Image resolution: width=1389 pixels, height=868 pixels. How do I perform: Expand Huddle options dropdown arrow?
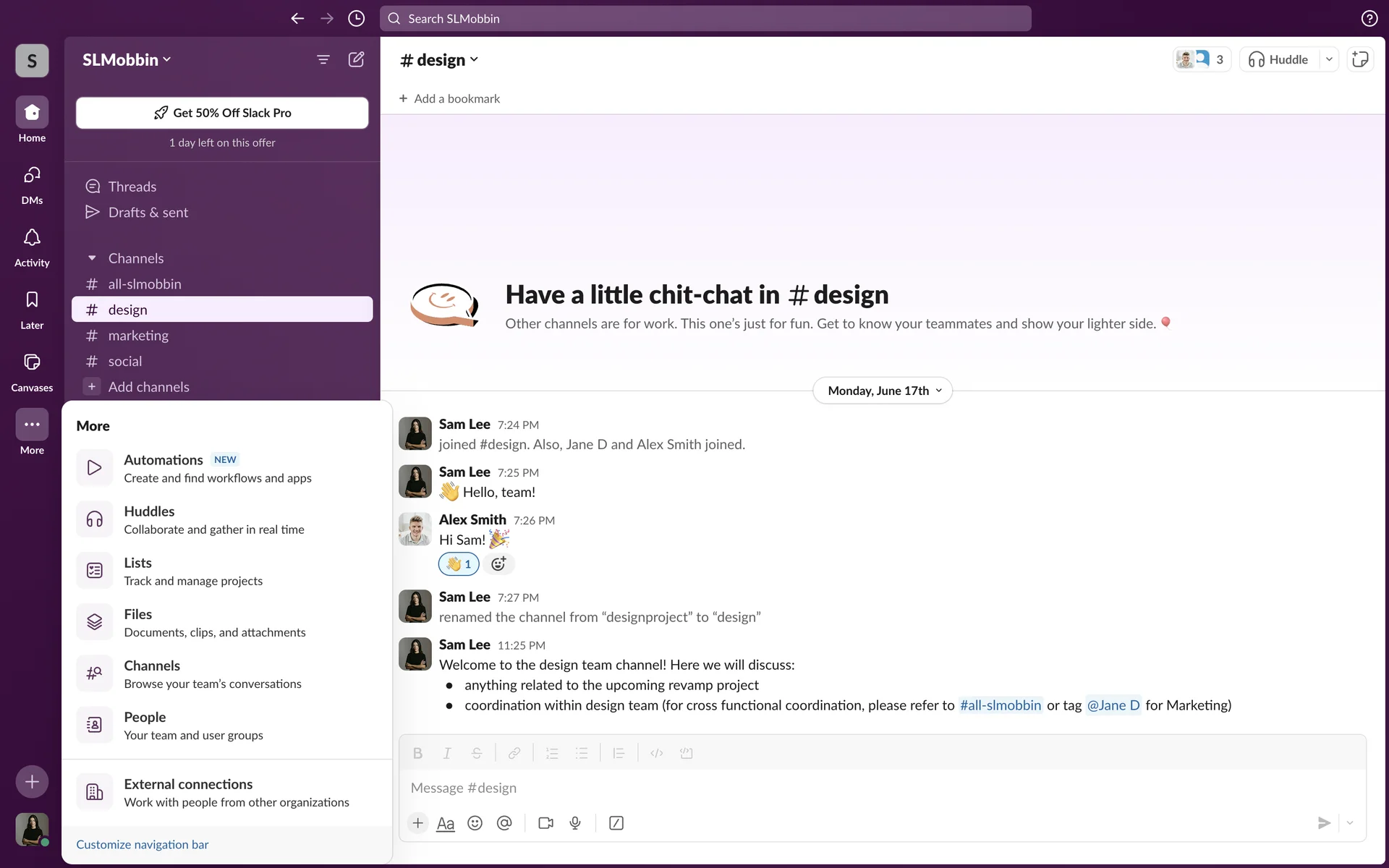pos(1329,59)
